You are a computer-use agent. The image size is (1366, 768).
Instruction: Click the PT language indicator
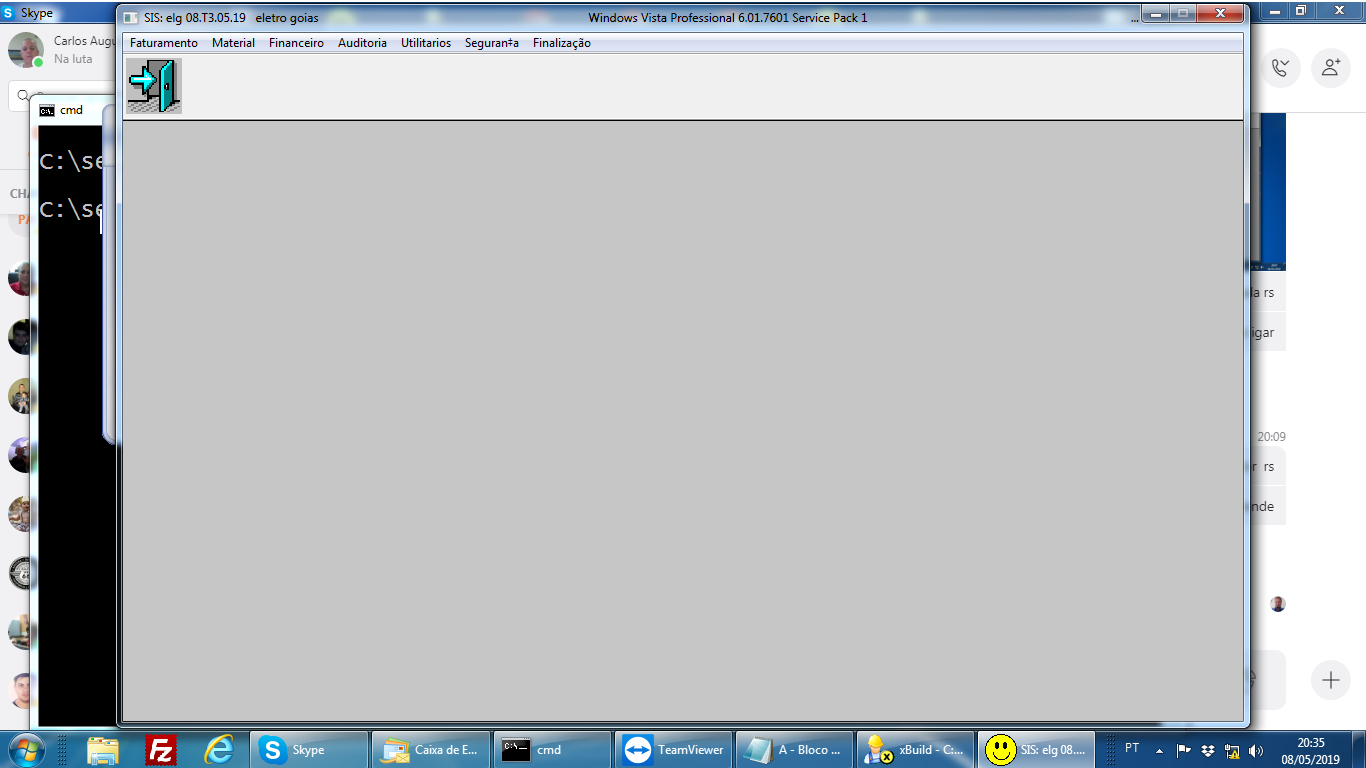1132,748
